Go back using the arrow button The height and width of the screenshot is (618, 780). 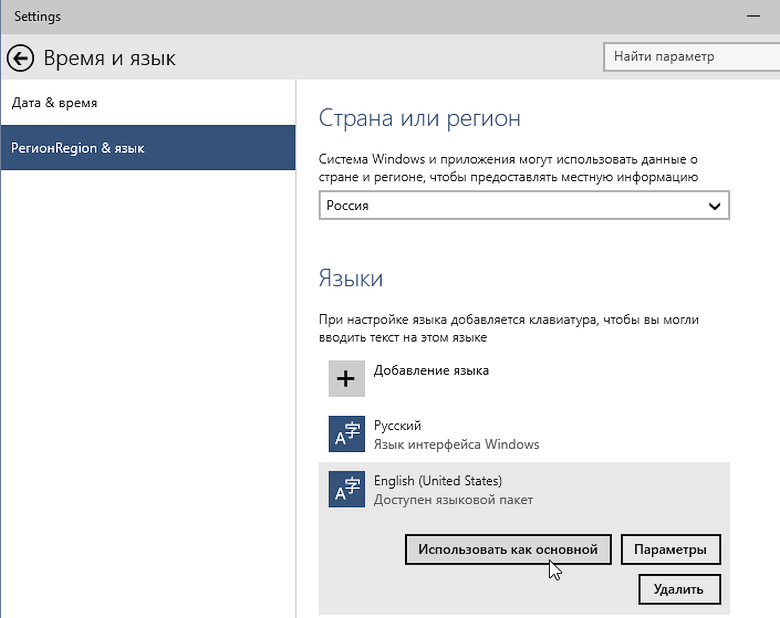(x=20, y=58)
